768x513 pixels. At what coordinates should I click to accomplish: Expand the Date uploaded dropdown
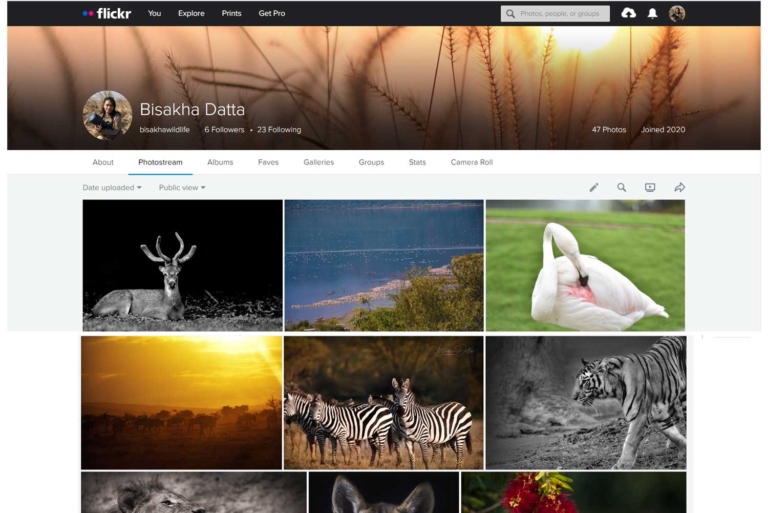pyautogui.click(x=111, y=187)
